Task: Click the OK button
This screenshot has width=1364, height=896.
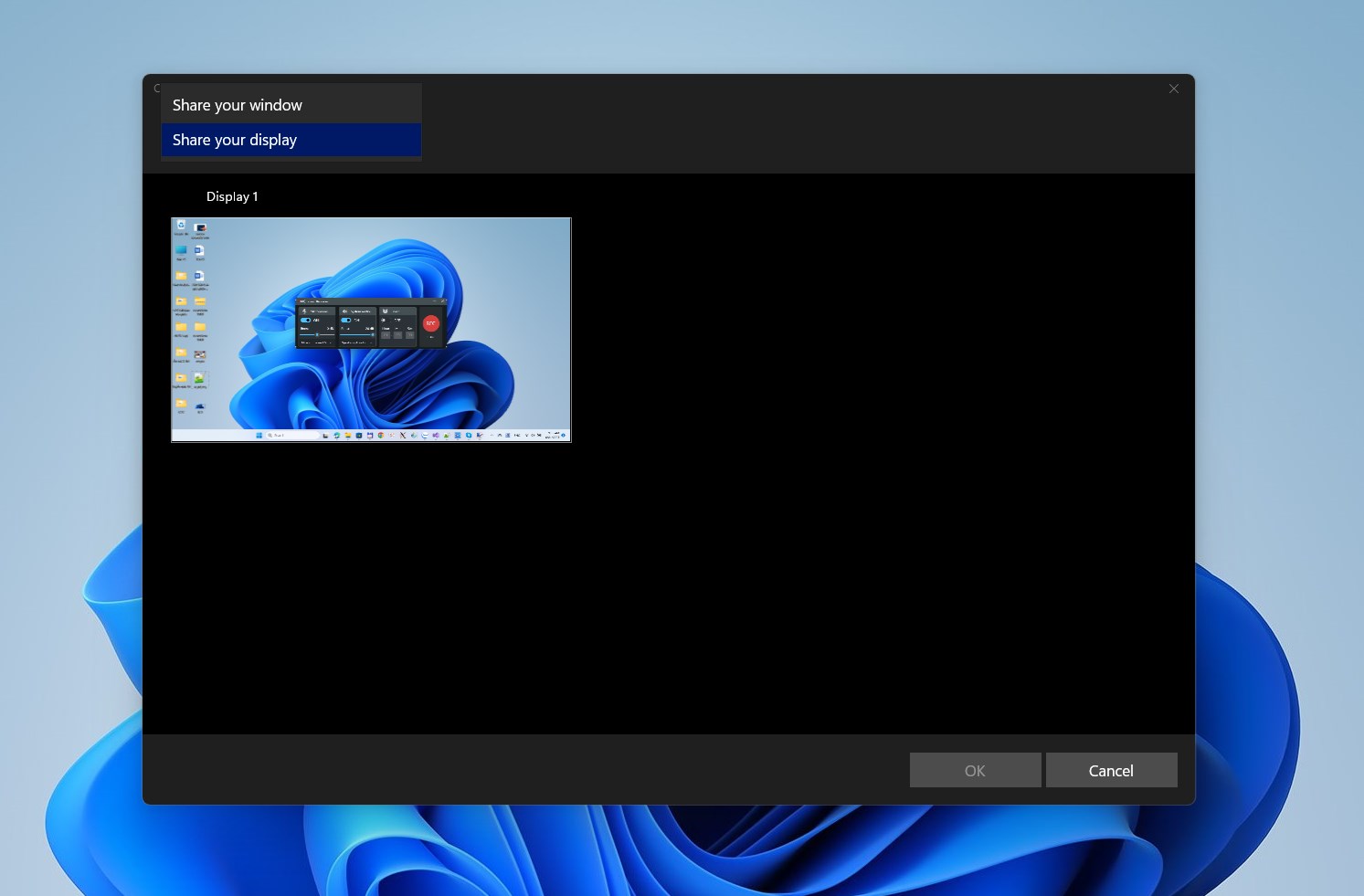Action: [974, 770]
